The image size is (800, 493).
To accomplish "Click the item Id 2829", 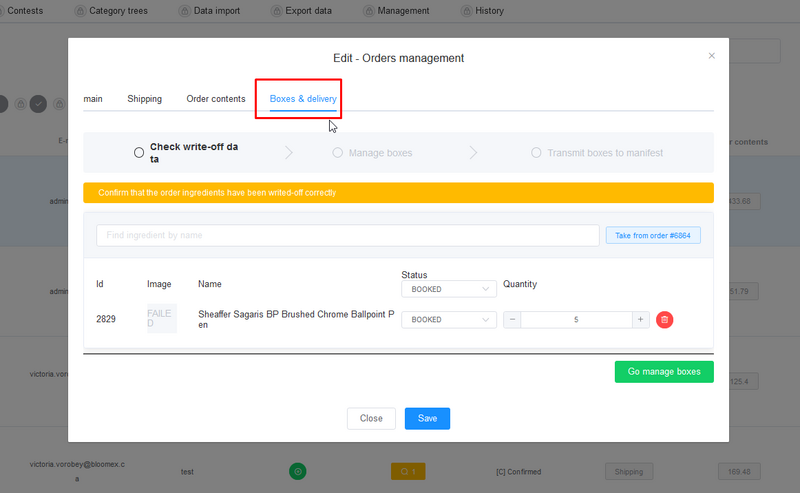I will click(x=106, y=319).
